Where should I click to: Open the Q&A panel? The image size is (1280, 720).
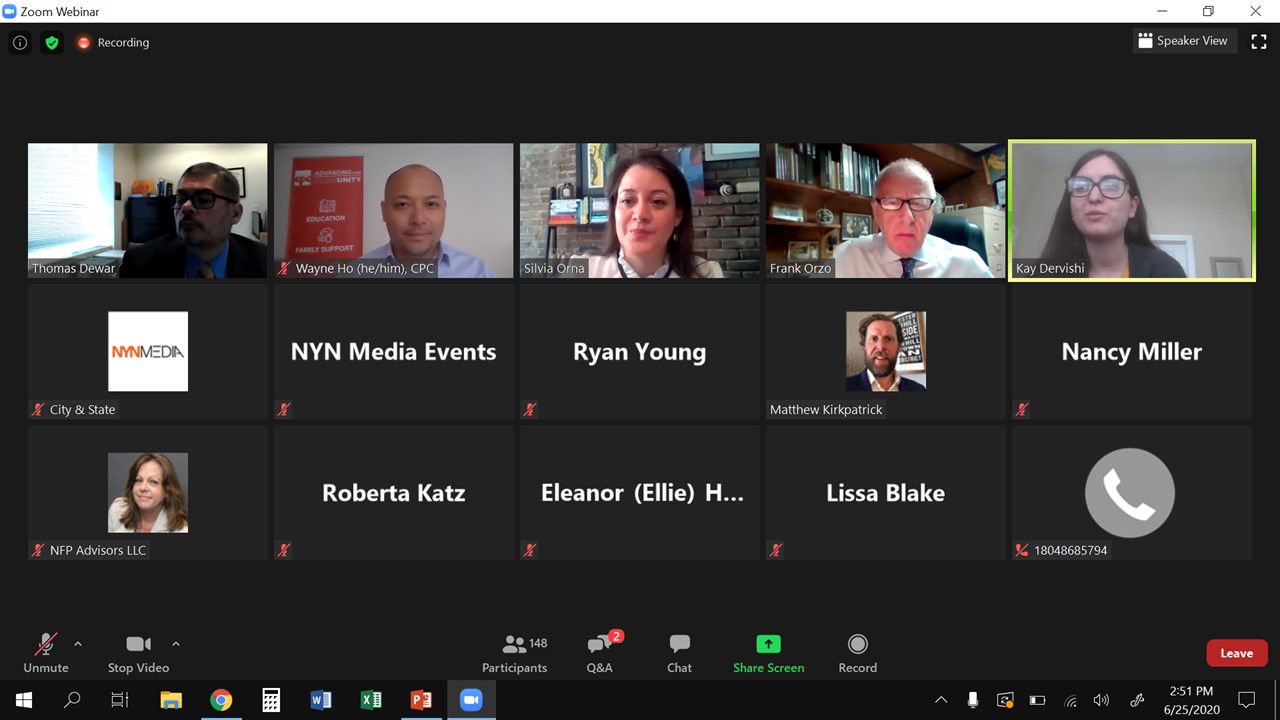tap(600, 654)
